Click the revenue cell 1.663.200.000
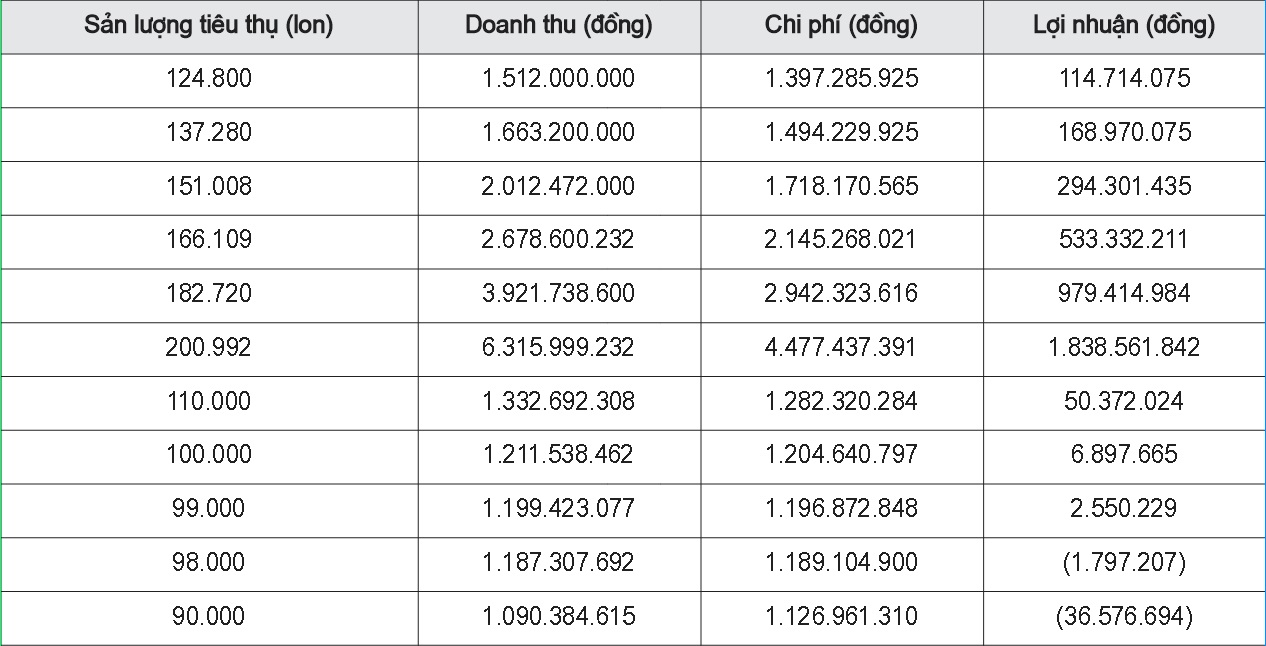Screen dimensions: 1266x646 (x=559, y=134)
